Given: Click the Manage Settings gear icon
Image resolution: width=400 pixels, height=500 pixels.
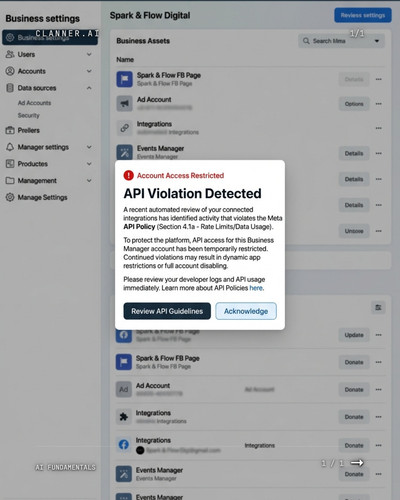Looking at the screenshot, I should [10, 197].
